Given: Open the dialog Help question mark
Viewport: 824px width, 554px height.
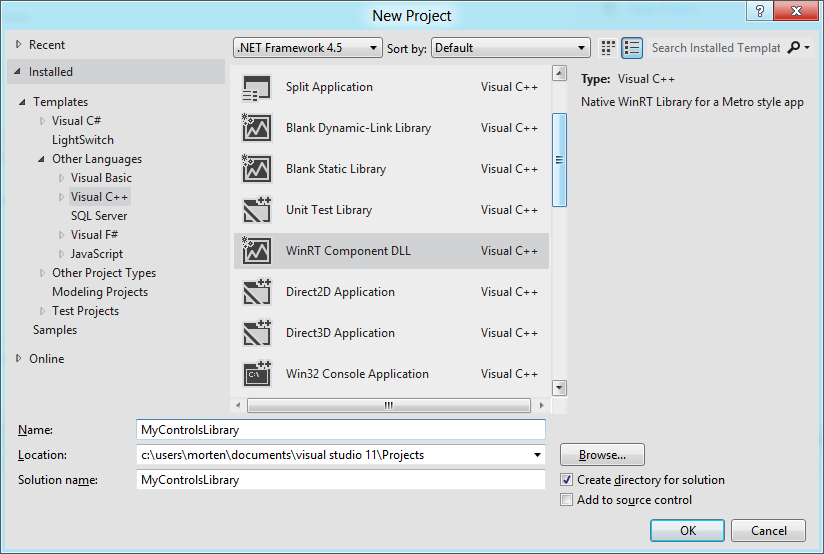Looking at the screenshot, I should pos(759,11).
